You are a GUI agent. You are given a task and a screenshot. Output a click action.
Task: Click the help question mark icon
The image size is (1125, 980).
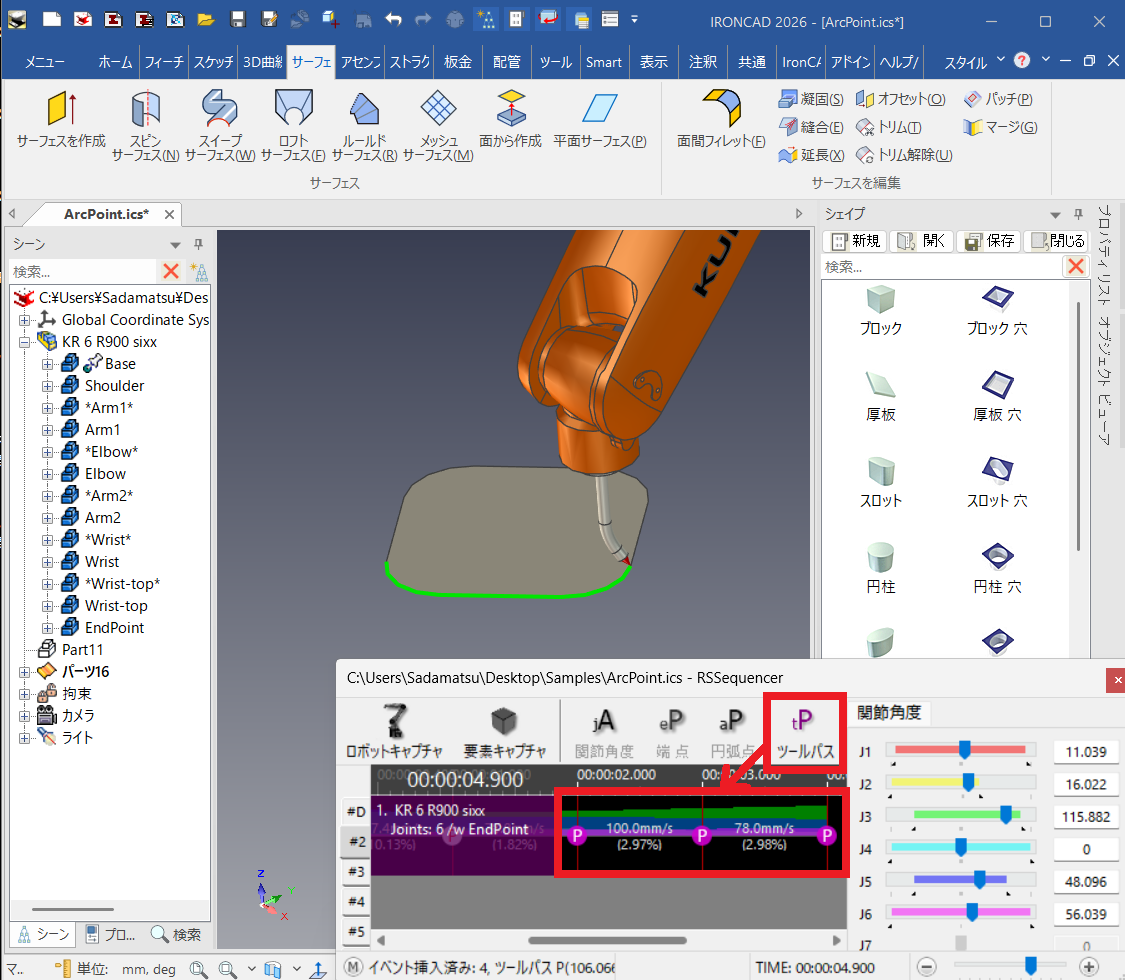1022,60
